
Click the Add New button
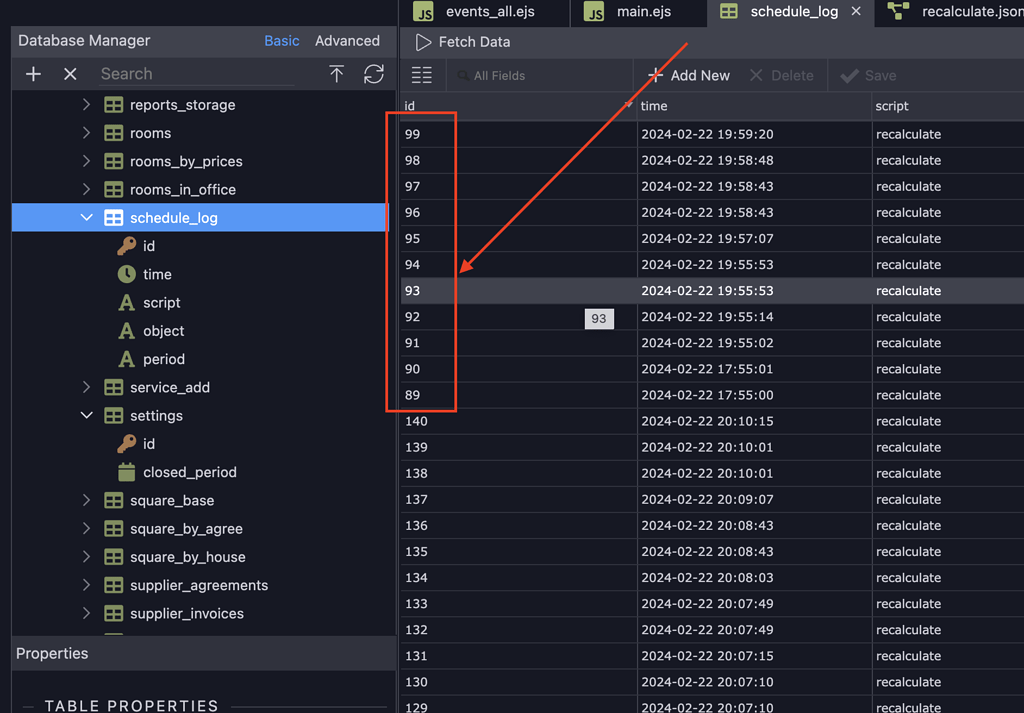tap(689, 76)
